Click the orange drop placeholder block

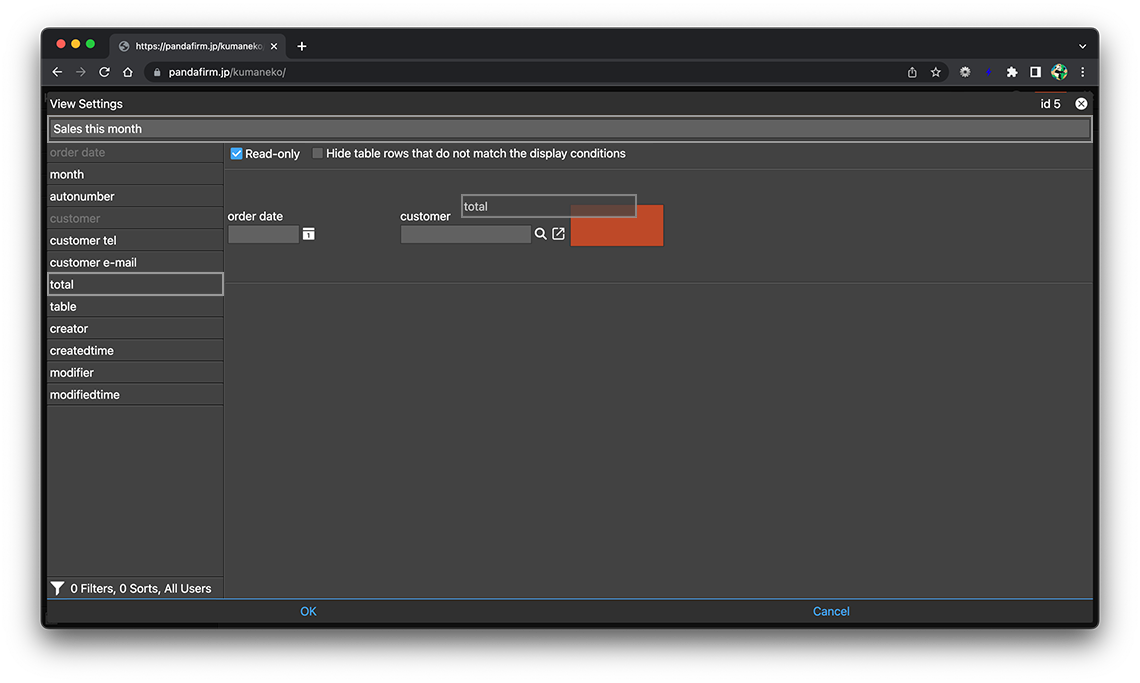pos(617,226)
